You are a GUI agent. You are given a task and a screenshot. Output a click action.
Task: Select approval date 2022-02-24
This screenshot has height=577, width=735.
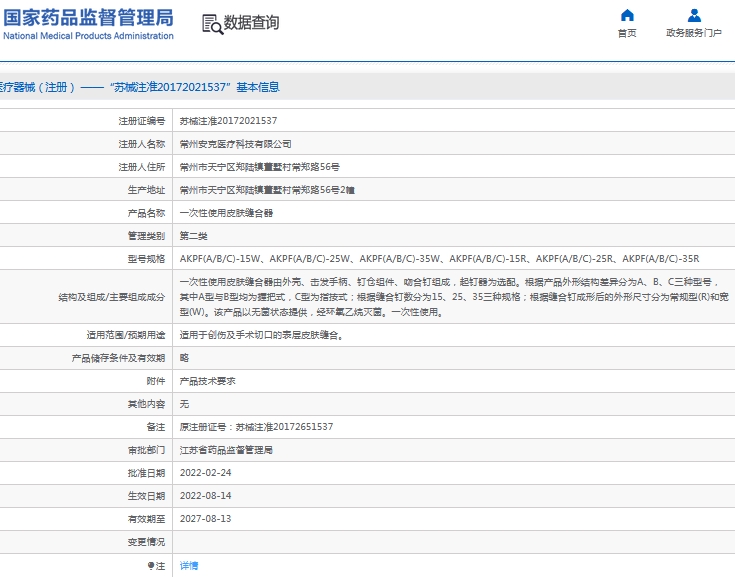pos(205,473)
